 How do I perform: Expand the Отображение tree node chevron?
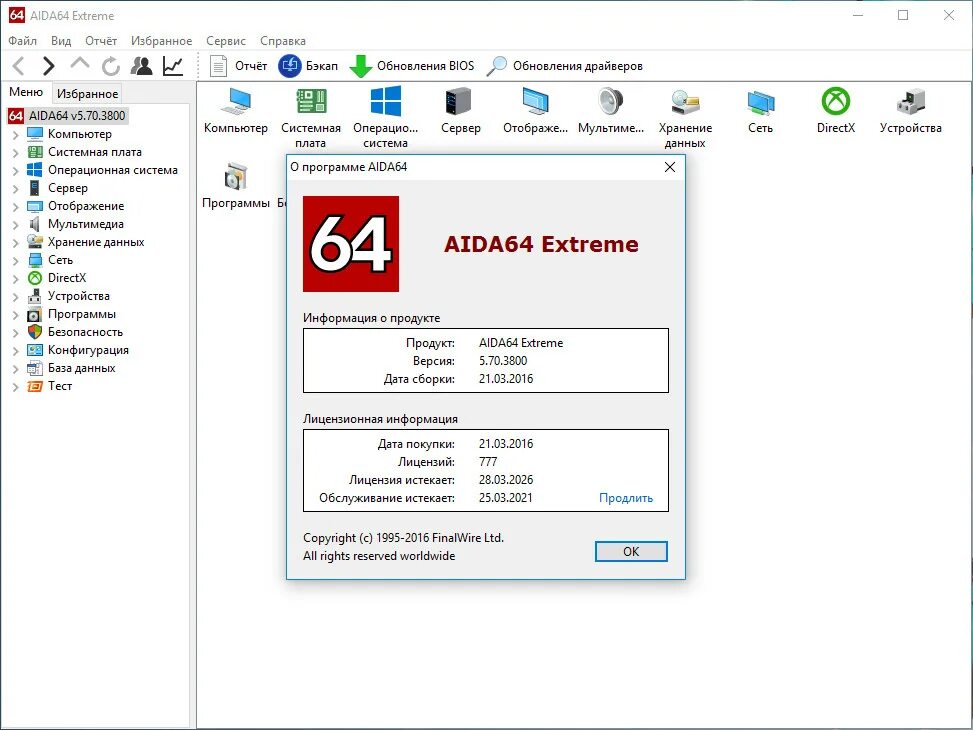pos(16,207)
